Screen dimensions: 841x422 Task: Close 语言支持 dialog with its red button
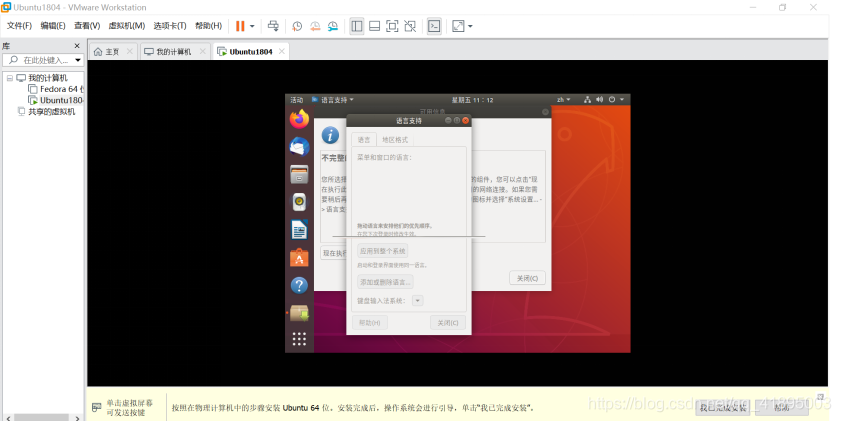pyautogui.click(x=466, y=121)
